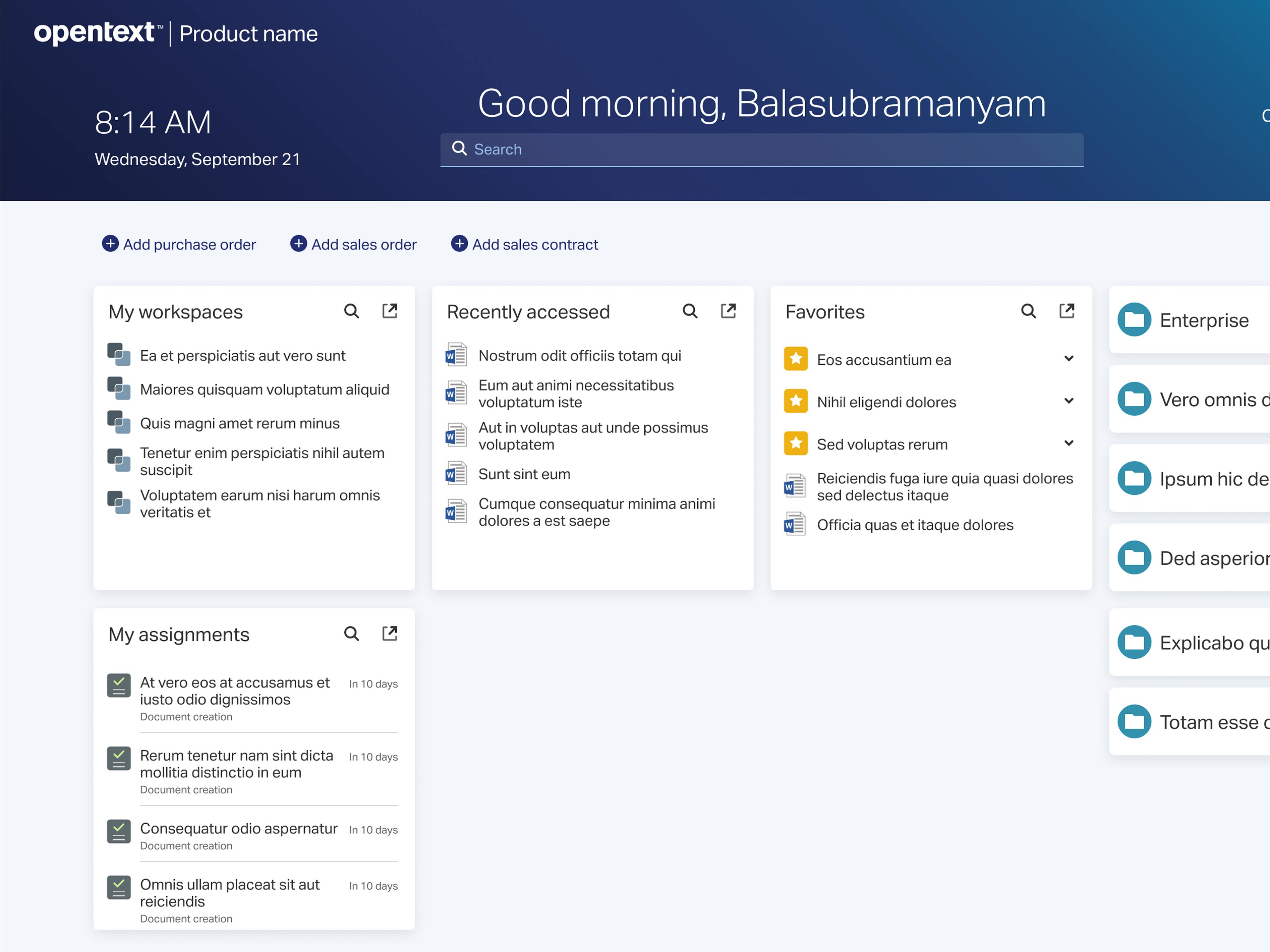Screen dimensions: 1270x952
Task: Unfavorite Nihil eligendi dolores via its star
Action: 795,401
